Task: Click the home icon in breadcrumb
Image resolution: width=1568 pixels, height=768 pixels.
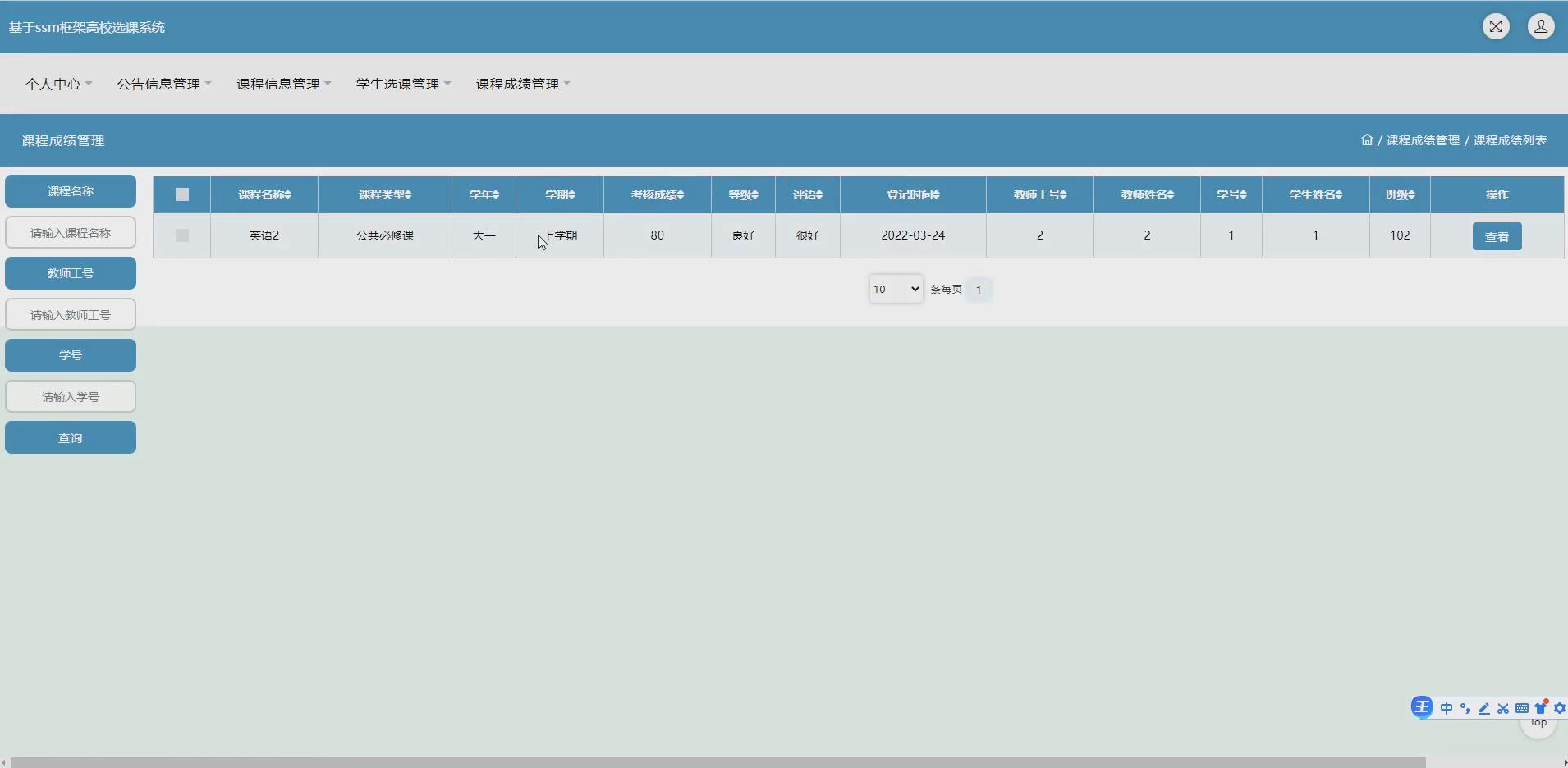Action: tap(1367, 139)
